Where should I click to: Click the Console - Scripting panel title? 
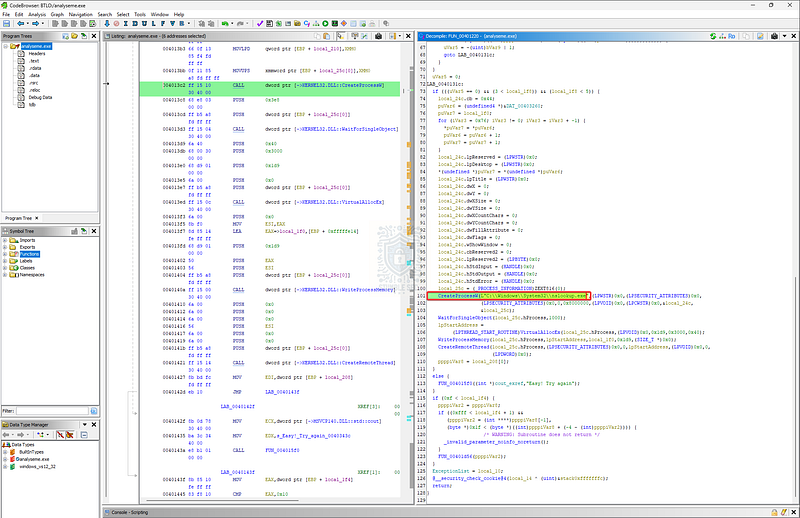point(130,512)
